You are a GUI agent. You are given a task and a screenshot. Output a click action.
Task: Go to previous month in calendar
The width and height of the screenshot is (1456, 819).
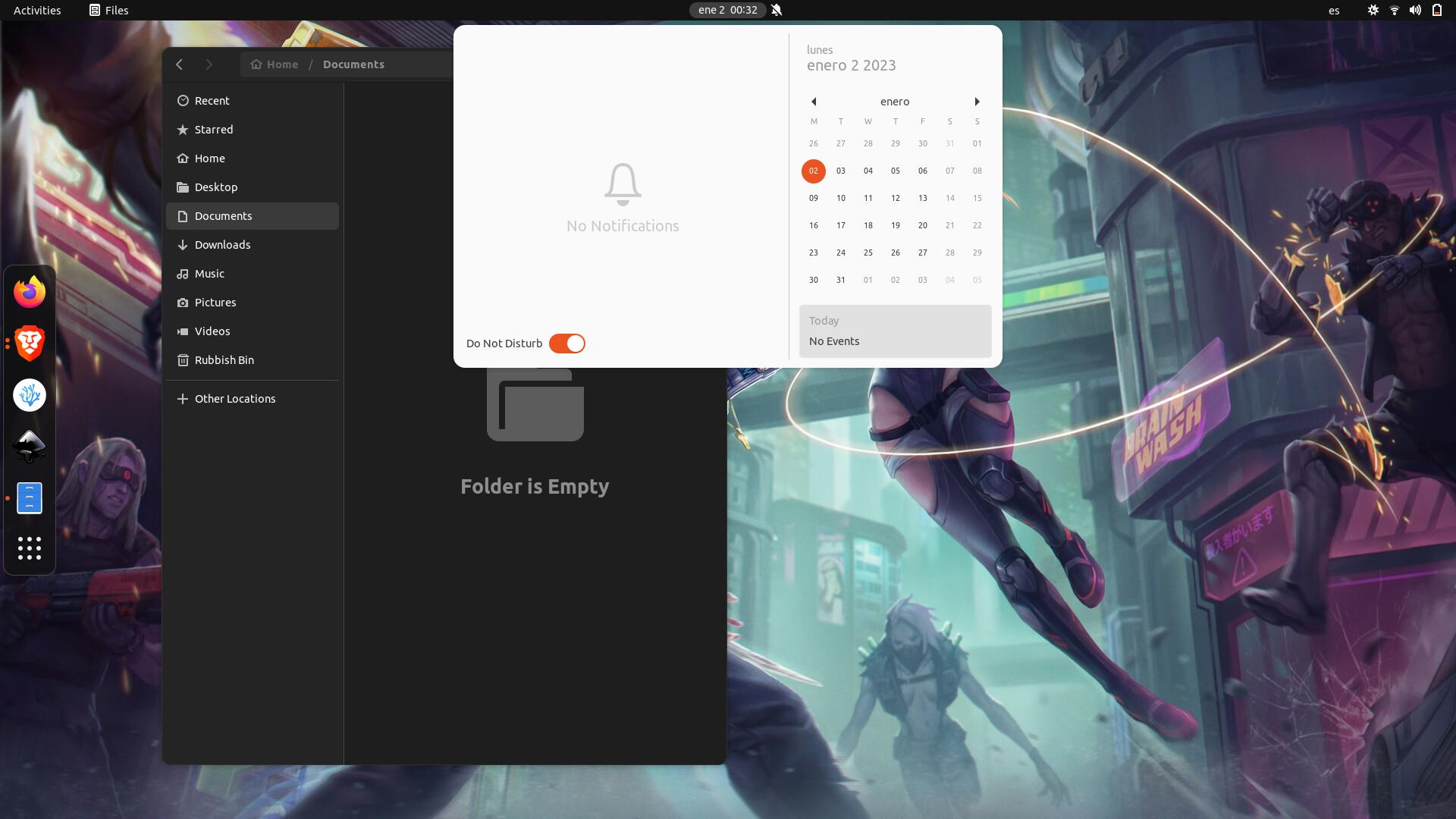[814, 102]
